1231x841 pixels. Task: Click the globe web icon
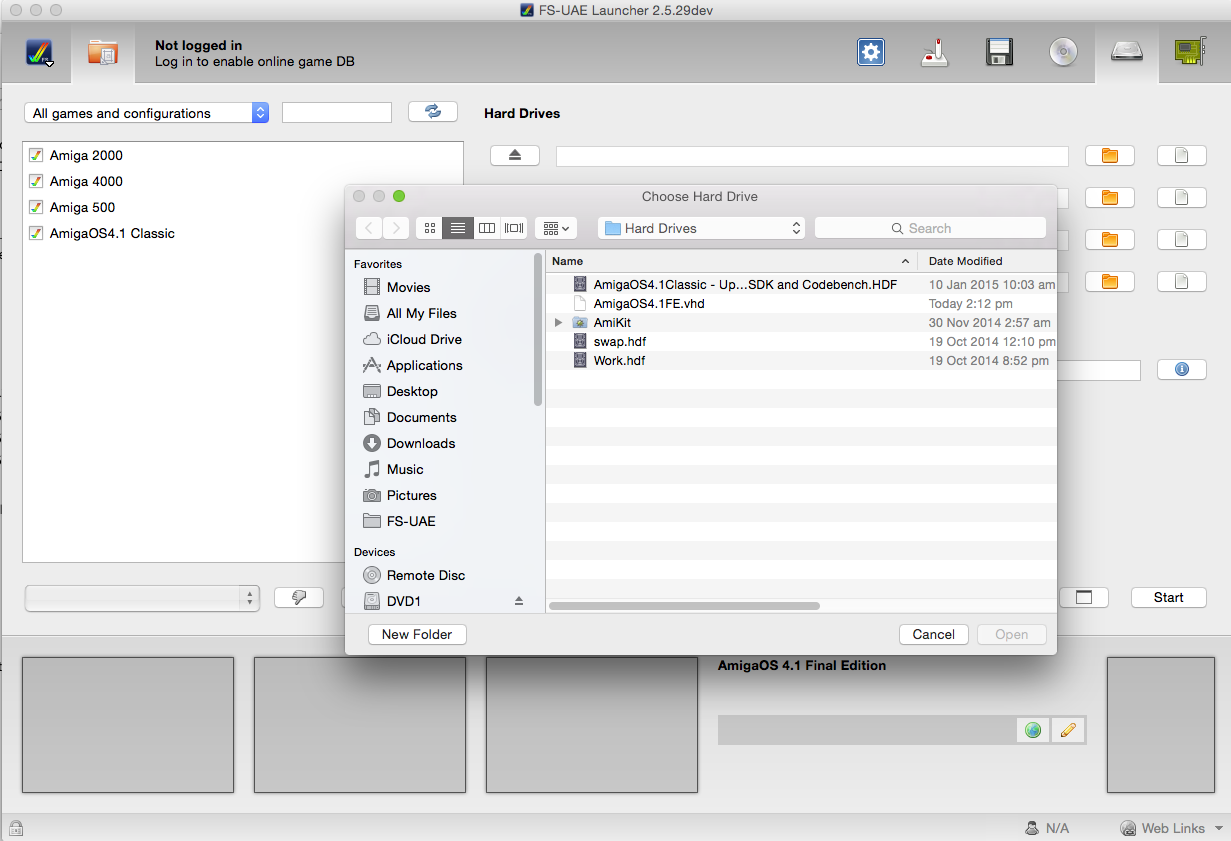point(1033,731)
